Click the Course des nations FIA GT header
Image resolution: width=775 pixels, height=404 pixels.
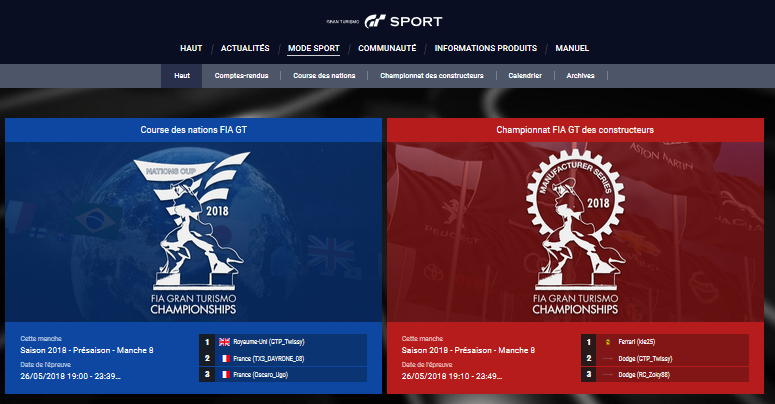[193, 130]
